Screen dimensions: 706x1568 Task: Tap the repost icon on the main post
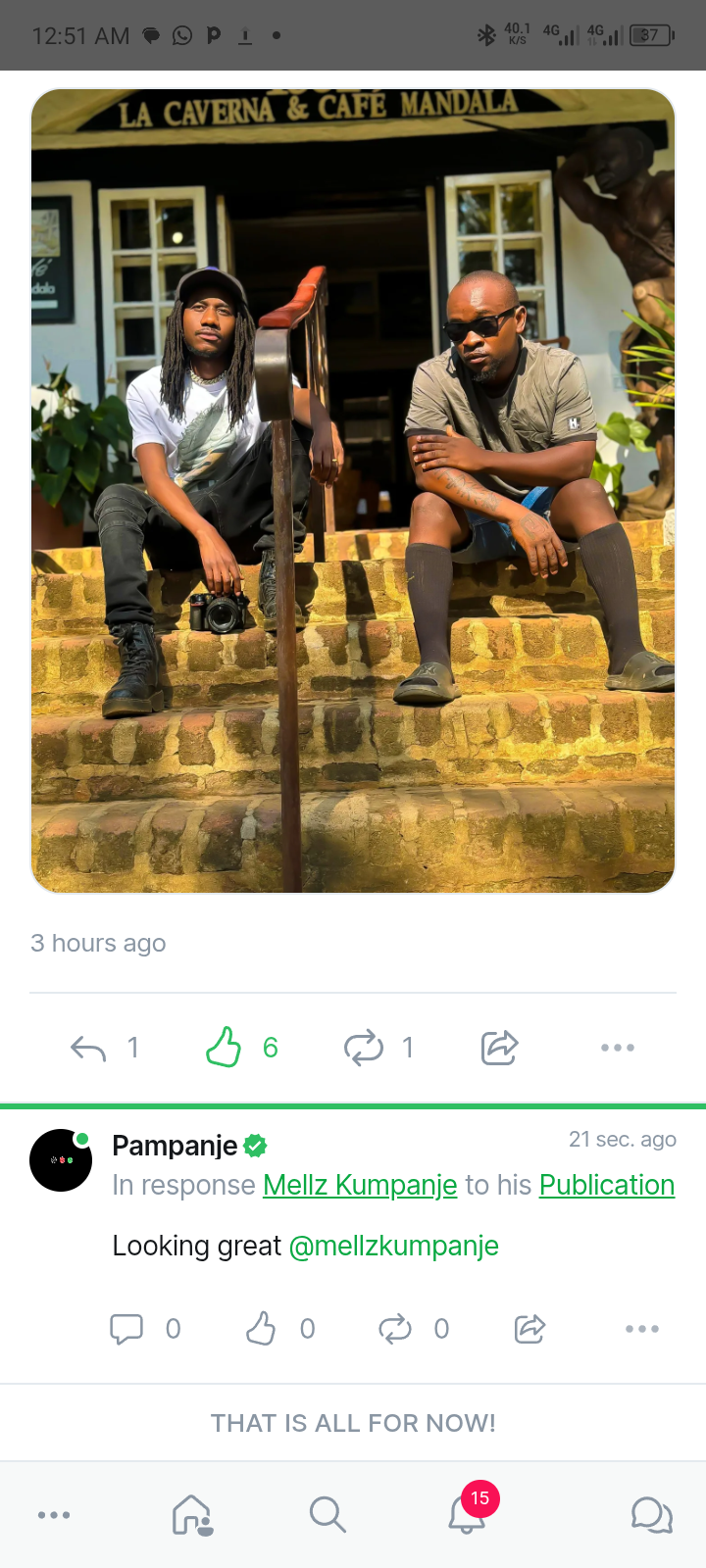[363, 1048]
